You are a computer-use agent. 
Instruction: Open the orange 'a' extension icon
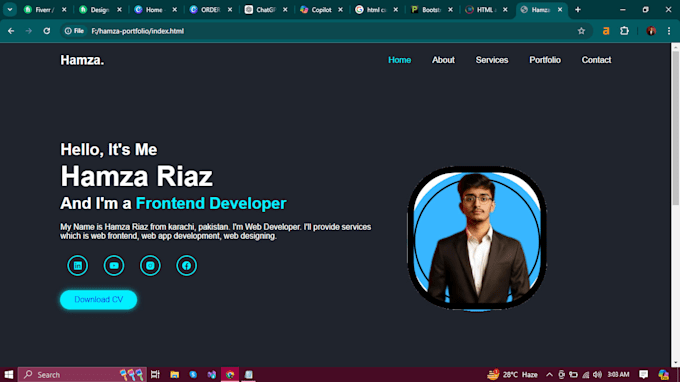pos(606,31)
